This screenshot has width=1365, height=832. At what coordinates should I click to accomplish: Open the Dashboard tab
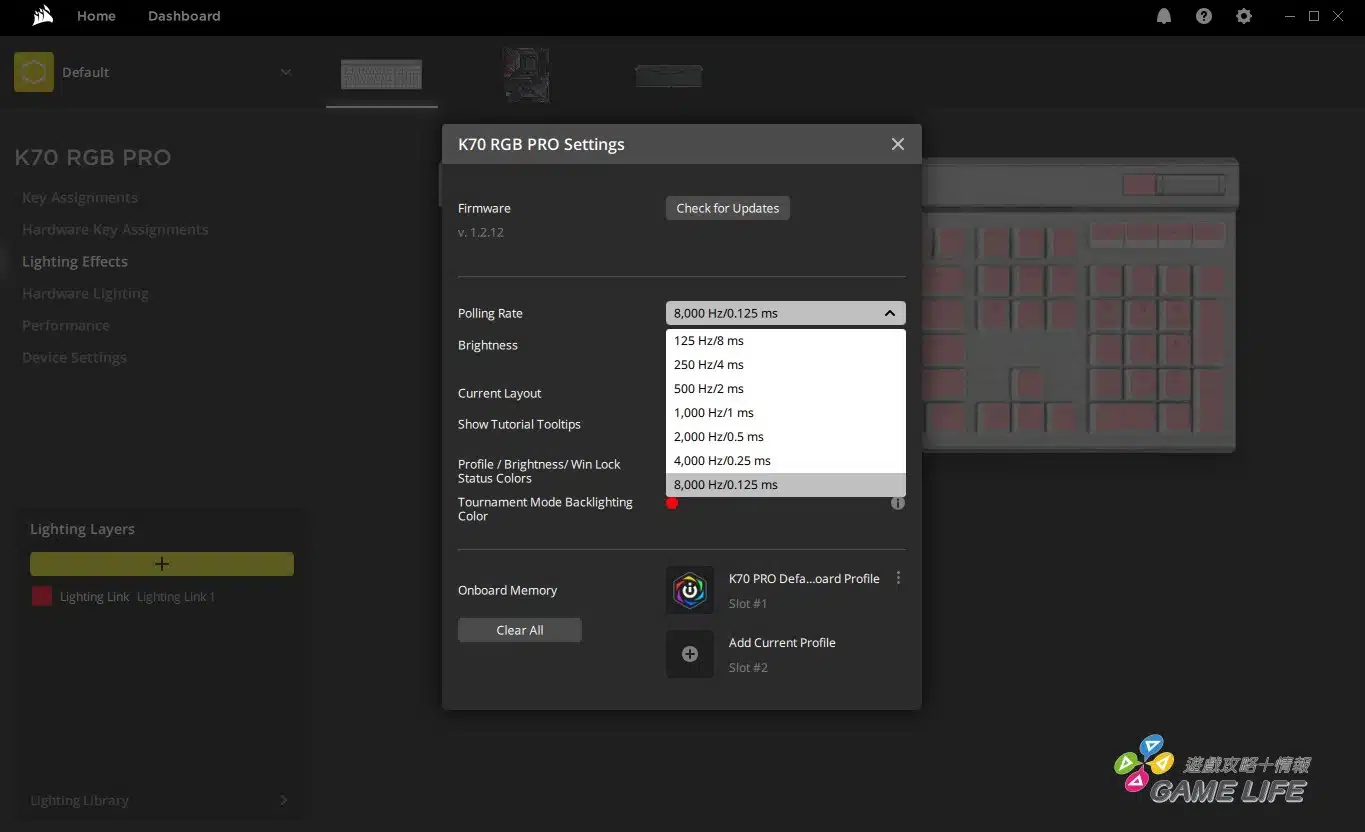pyautogui.click(x=184, y=16)
